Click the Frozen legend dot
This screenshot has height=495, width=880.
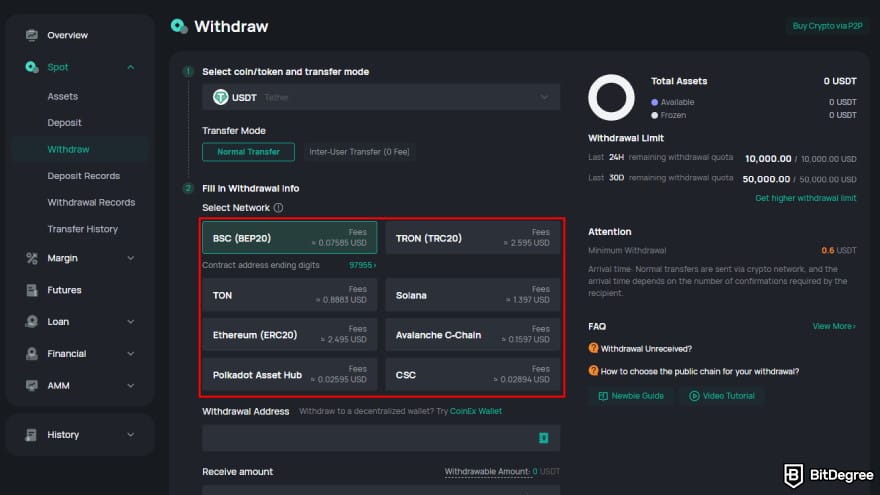pyautogui.click(x=654, y=115)
